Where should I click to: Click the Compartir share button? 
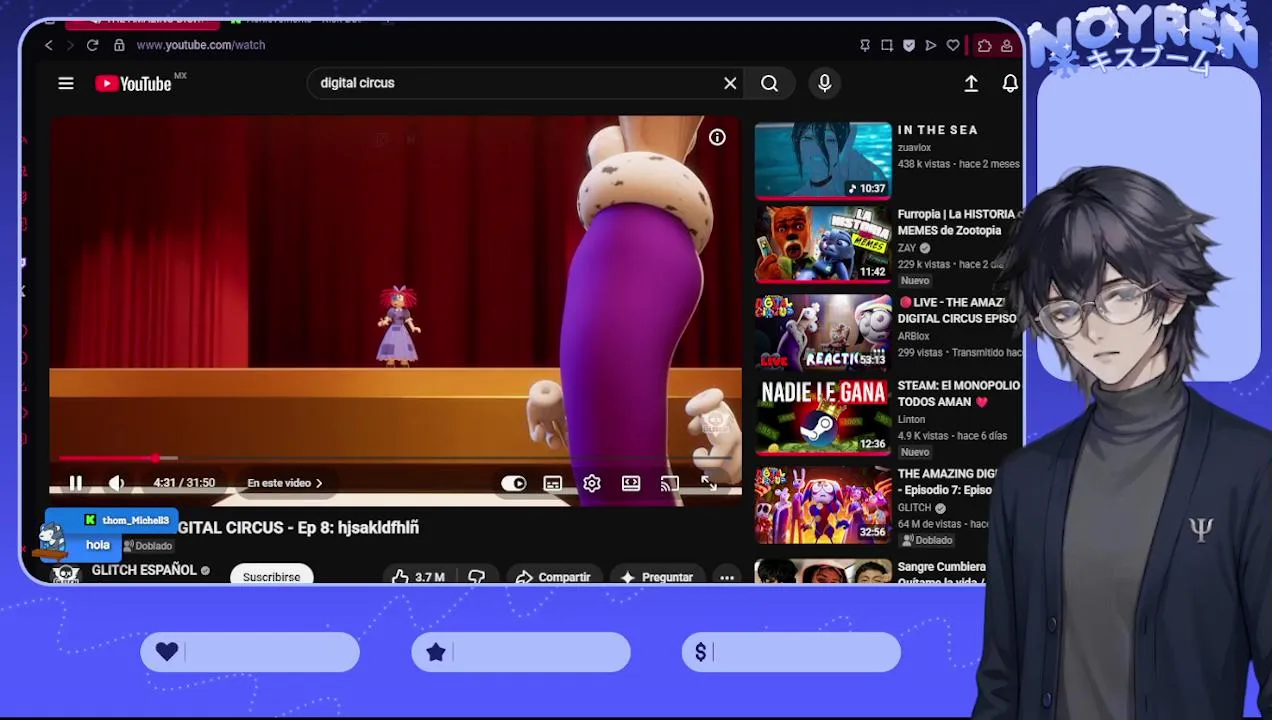point(553,577)
